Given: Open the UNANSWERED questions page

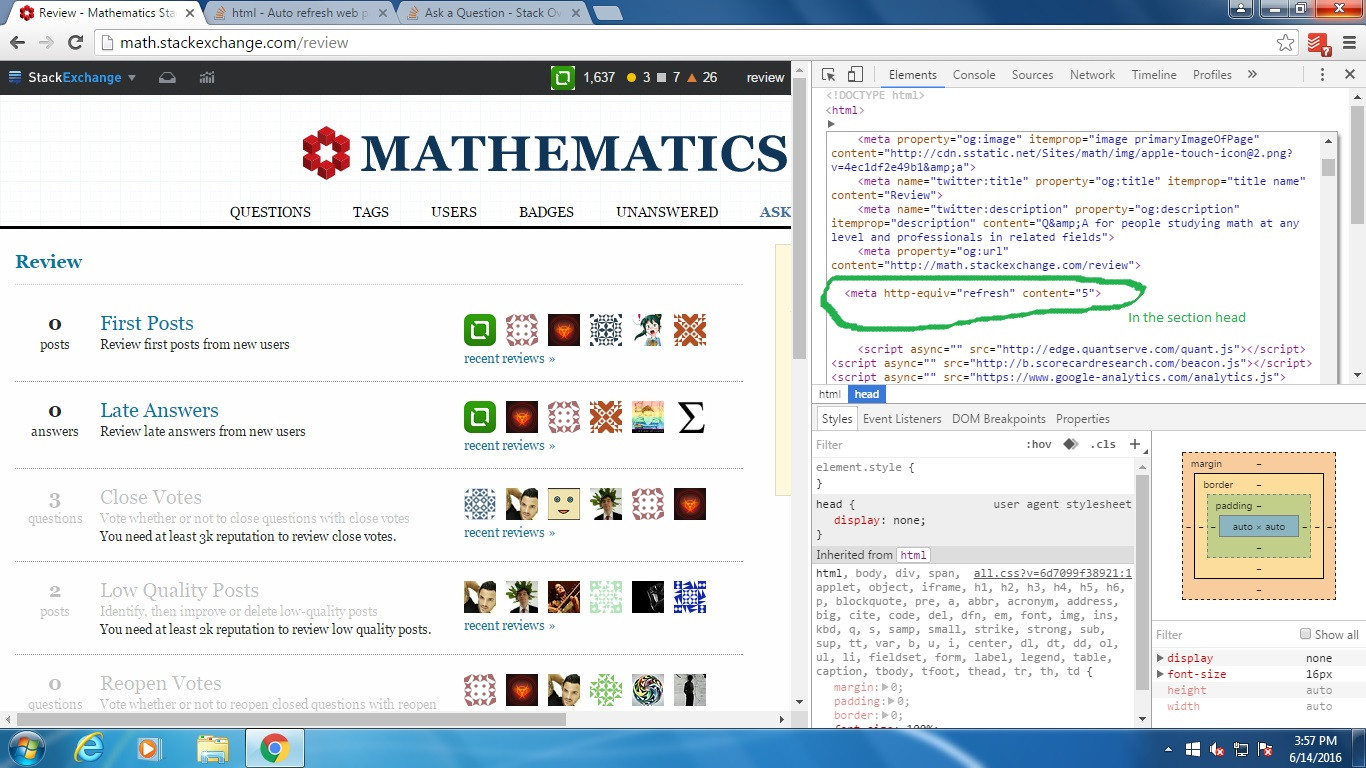Looking at the screenshot, I should tap(667, 212).
